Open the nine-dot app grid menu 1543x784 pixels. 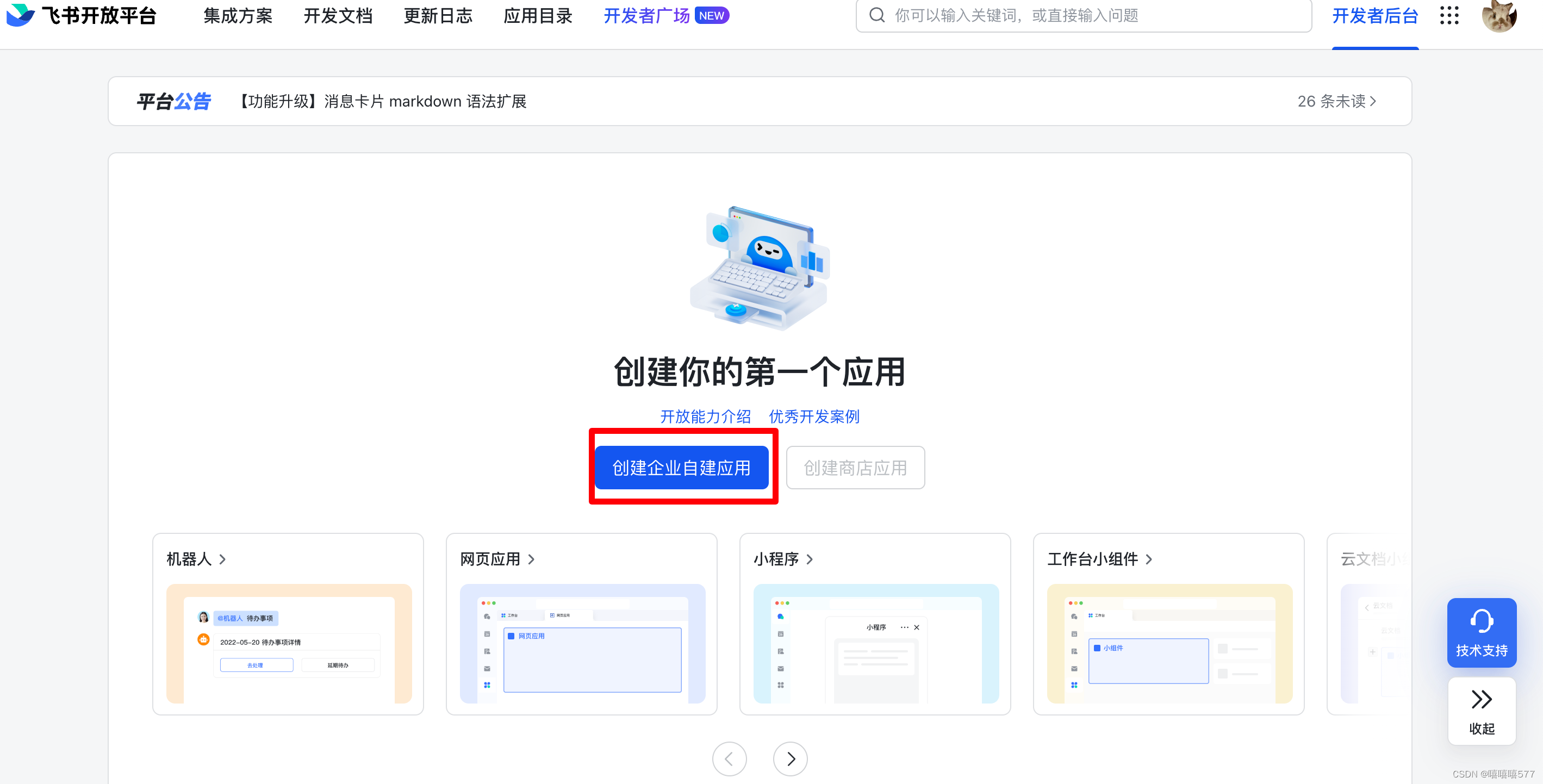coord(1449,16)
